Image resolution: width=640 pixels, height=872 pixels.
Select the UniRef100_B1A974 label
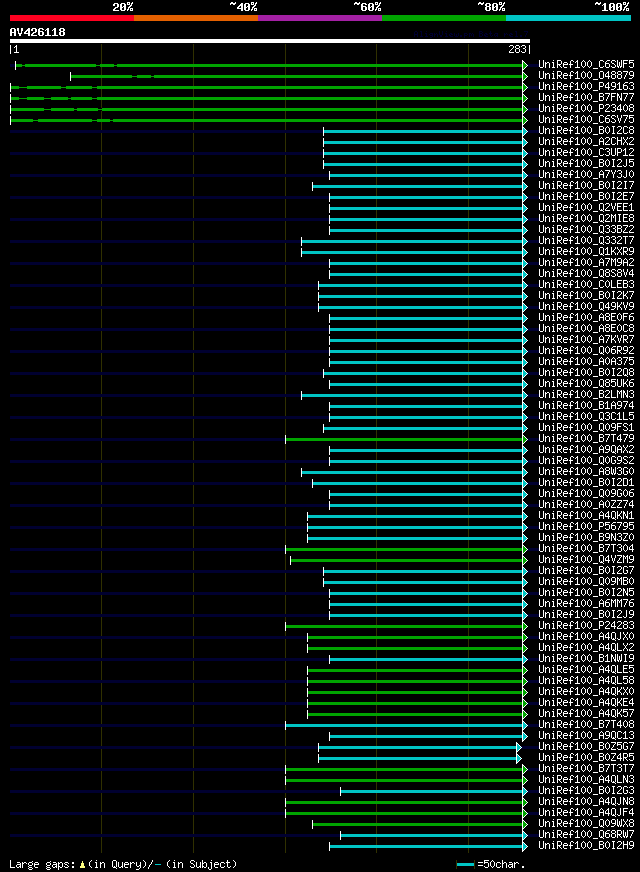pyautogui.click(x=586, y=406)
